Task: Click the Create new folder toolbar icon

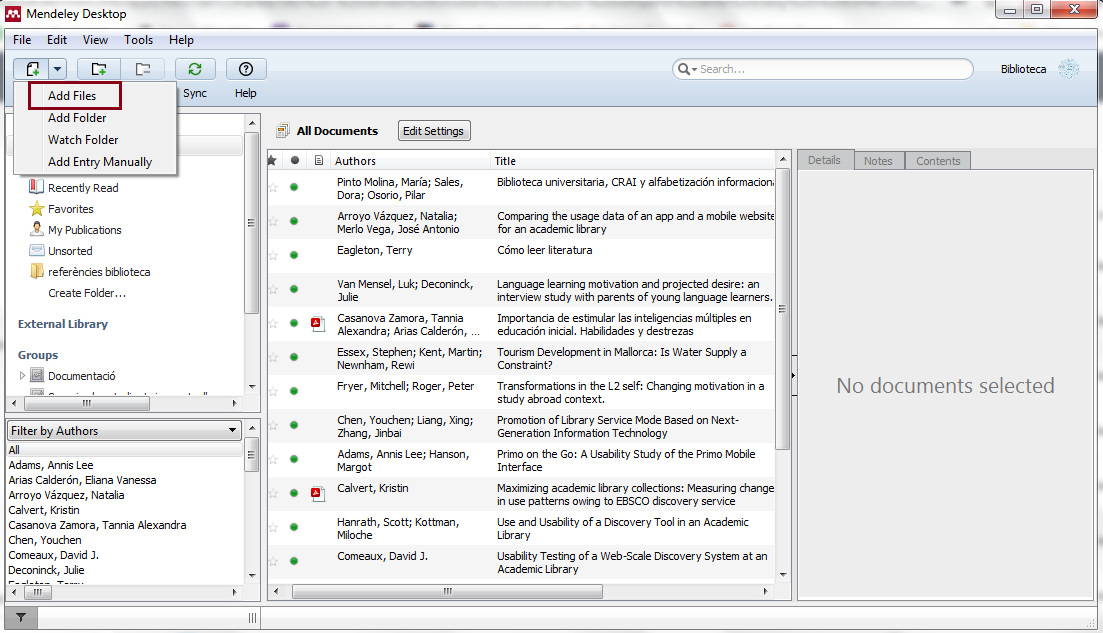Action: point(98,69)
